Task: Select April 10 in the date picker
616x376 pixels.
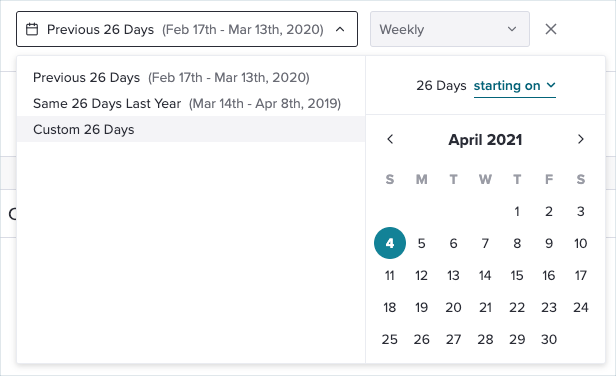Action: [x=581, y=243]
